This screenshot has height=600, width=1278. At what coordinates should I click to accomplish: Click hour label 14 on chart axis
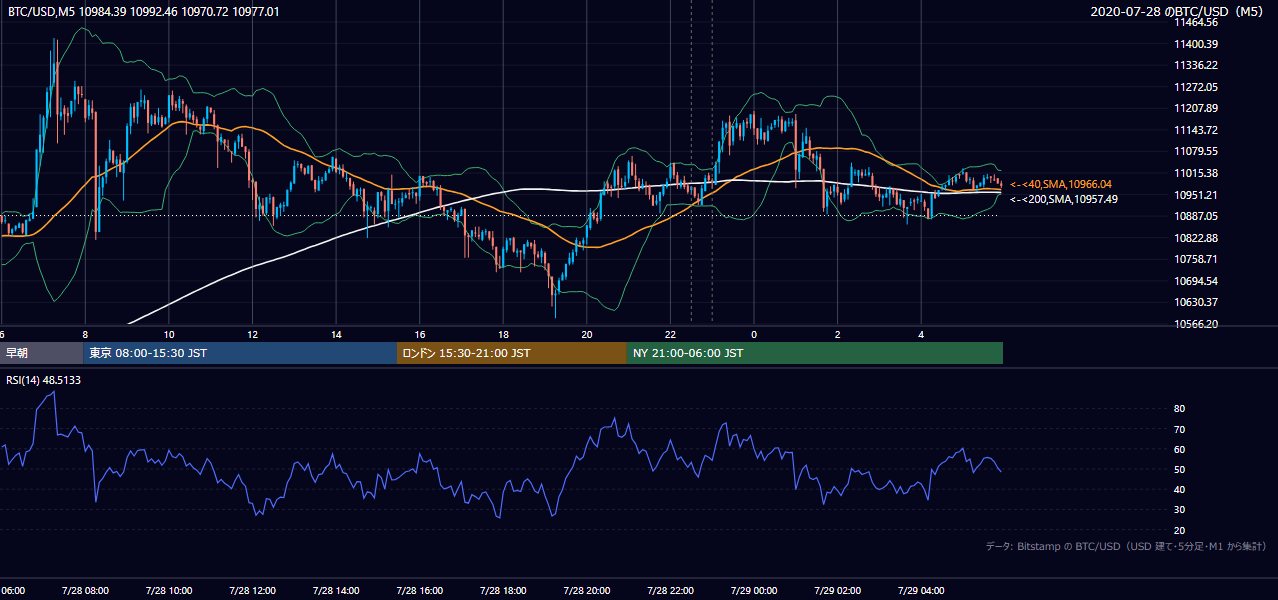[x=337, y=335]
